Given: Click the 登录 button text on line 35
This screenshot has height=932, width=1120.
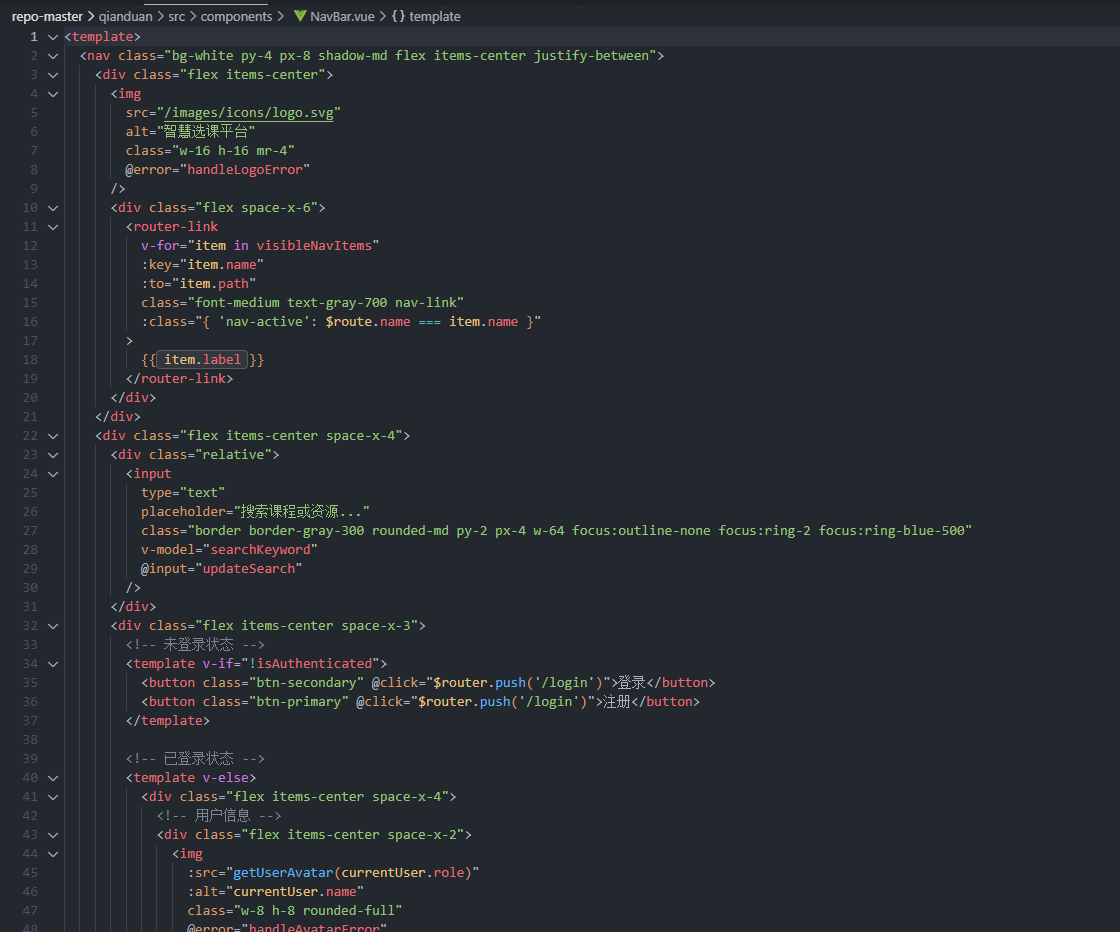Looking at the screenshot, I should pos(631,682).
